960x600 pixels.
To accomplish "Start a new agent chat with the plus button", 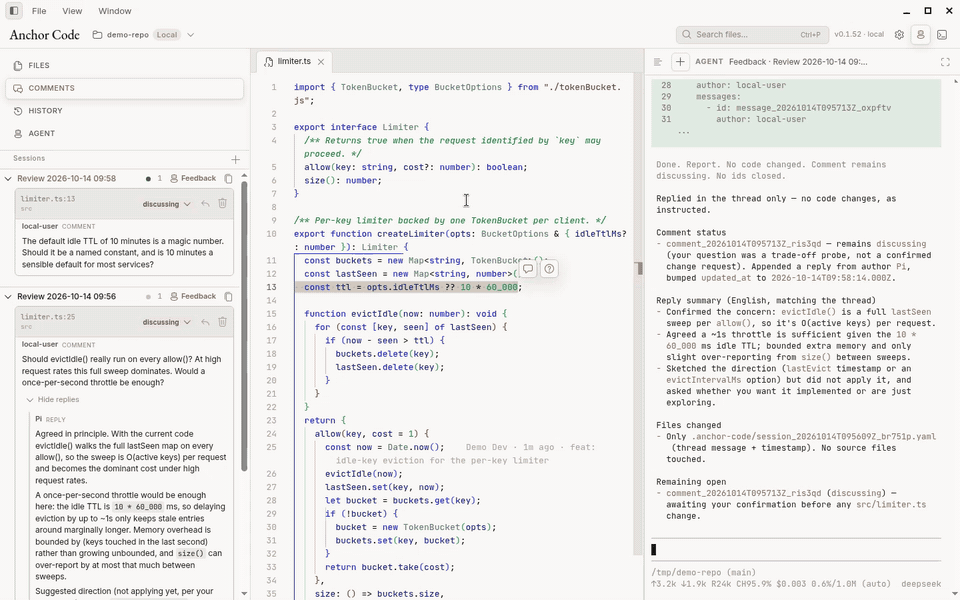I will pyautogui.click(x=680, y=62).
